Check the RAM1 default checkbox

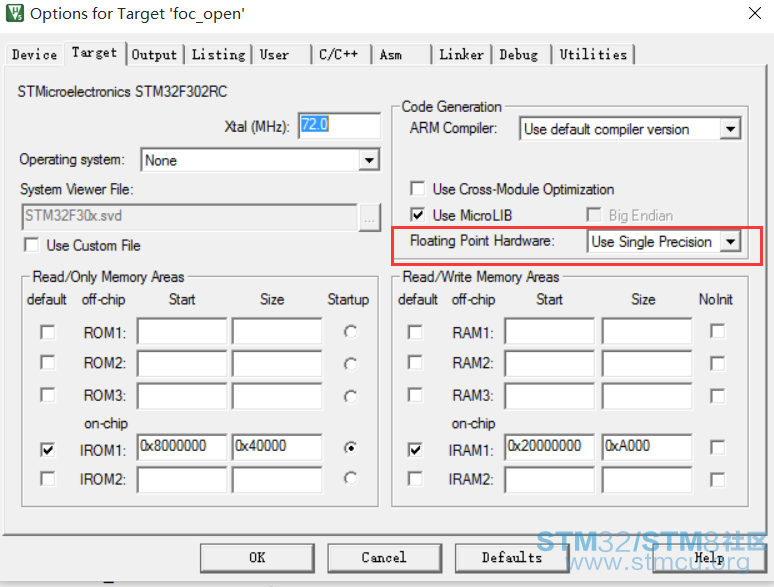415,332
